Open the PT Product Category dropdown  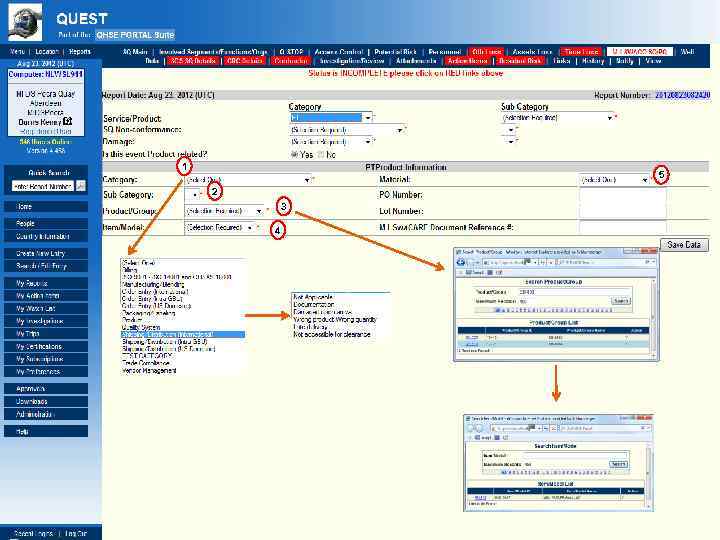click(248, 180)
